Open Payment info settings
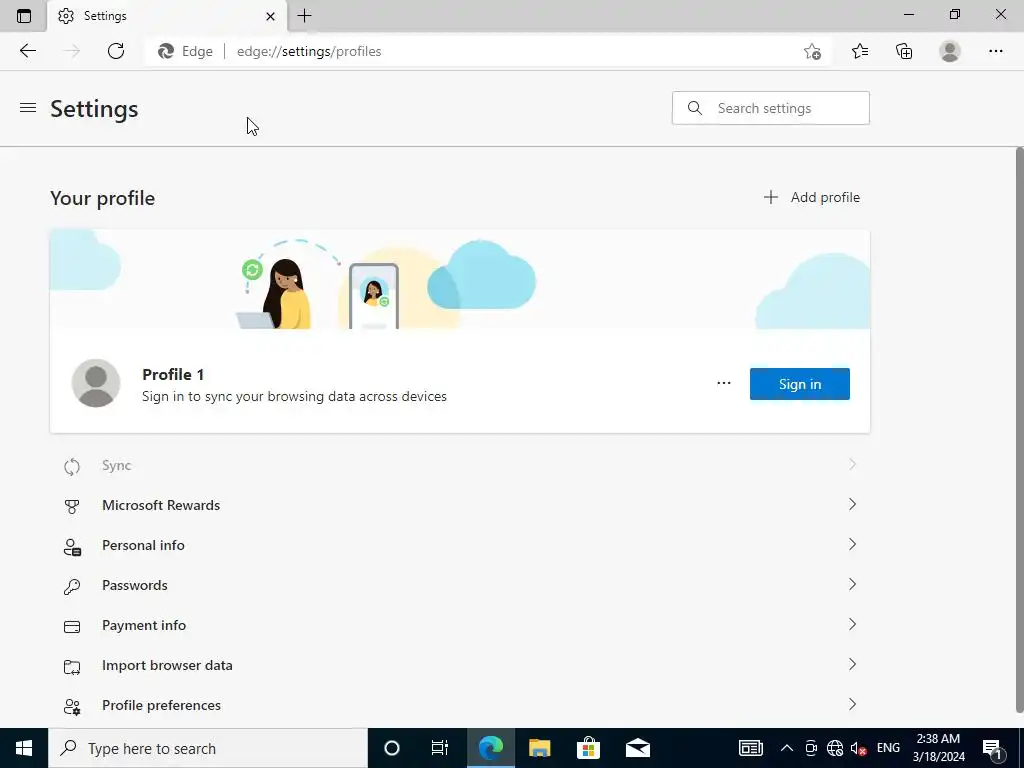This screenshot has width=1024, height=768. pos(460,625)
